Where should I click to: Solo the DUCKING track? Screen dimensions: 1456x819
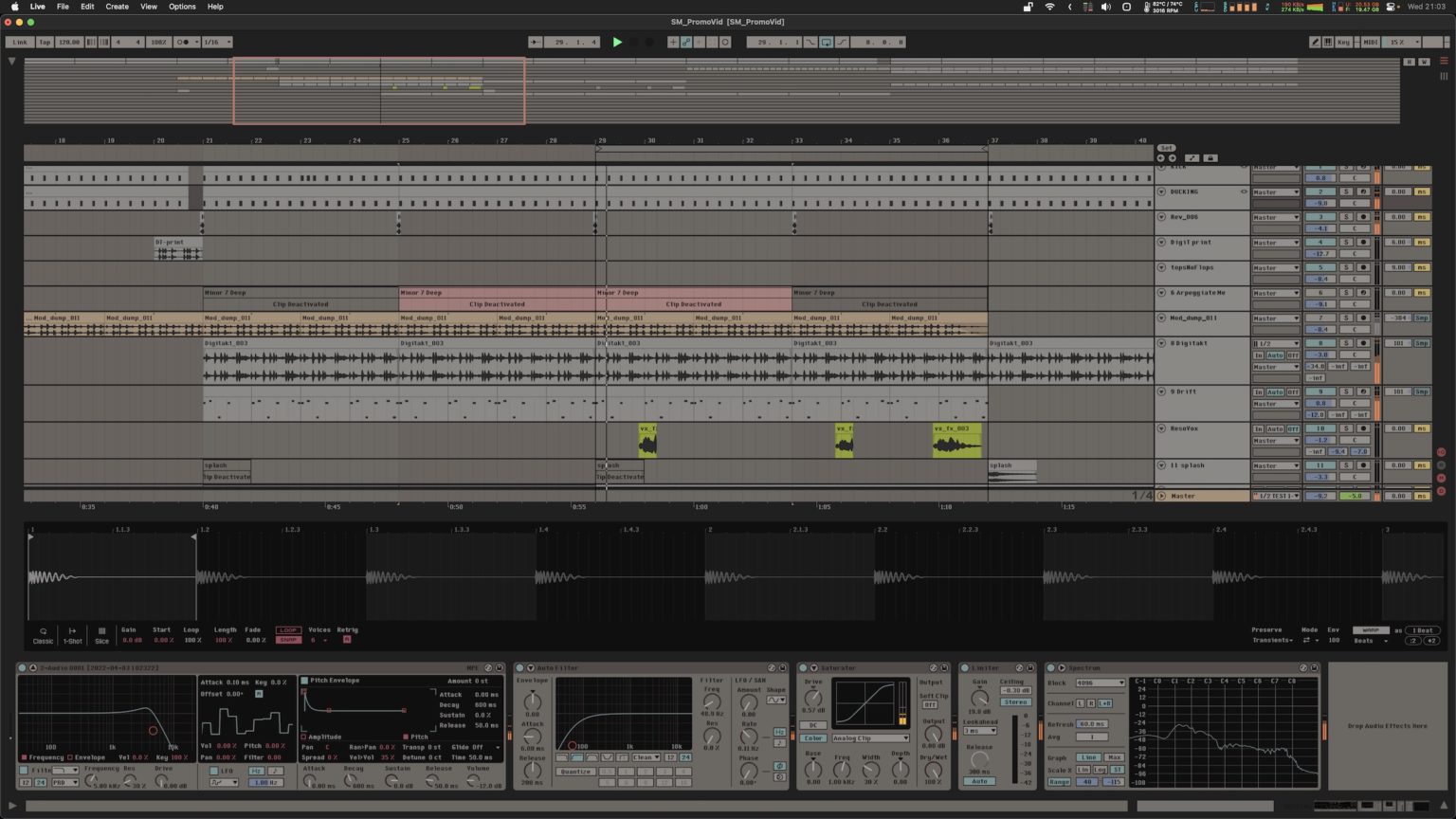click(1346, 191)
